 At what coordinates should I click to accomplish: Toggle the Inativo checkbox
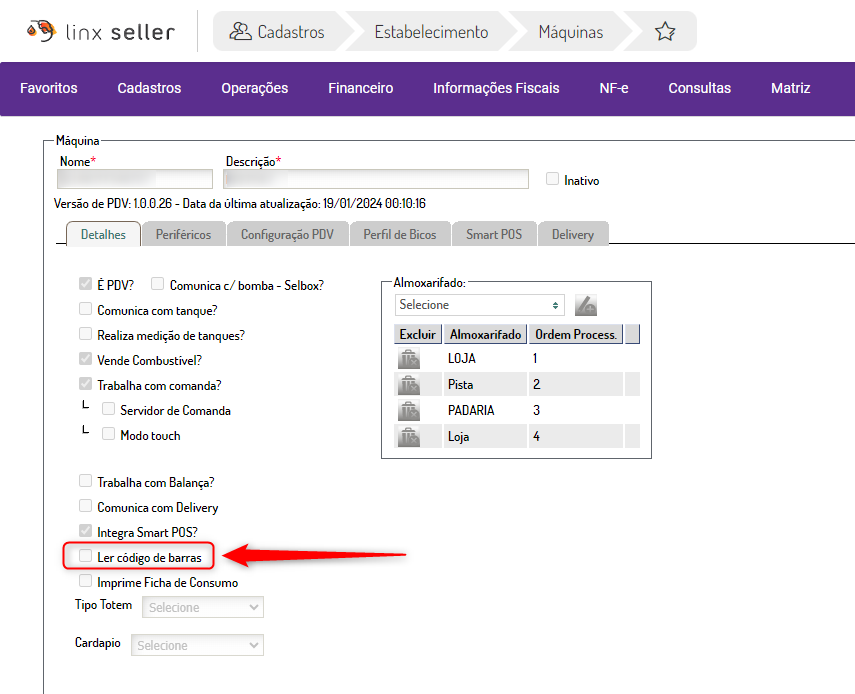552,180
